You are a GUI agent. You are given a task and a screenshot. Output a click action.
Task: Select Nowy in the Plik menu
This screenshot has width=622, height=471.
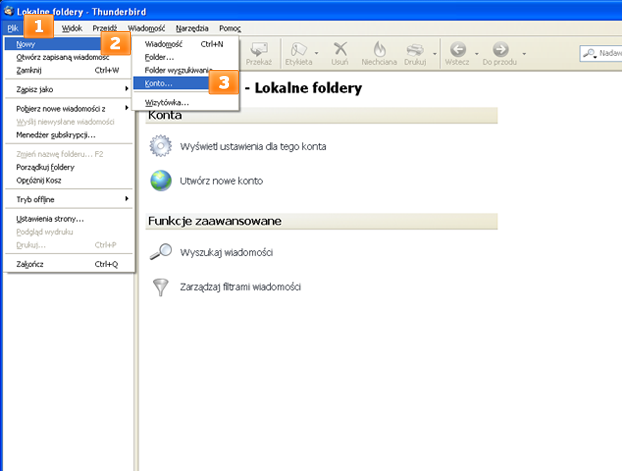[x=54, y=44]
